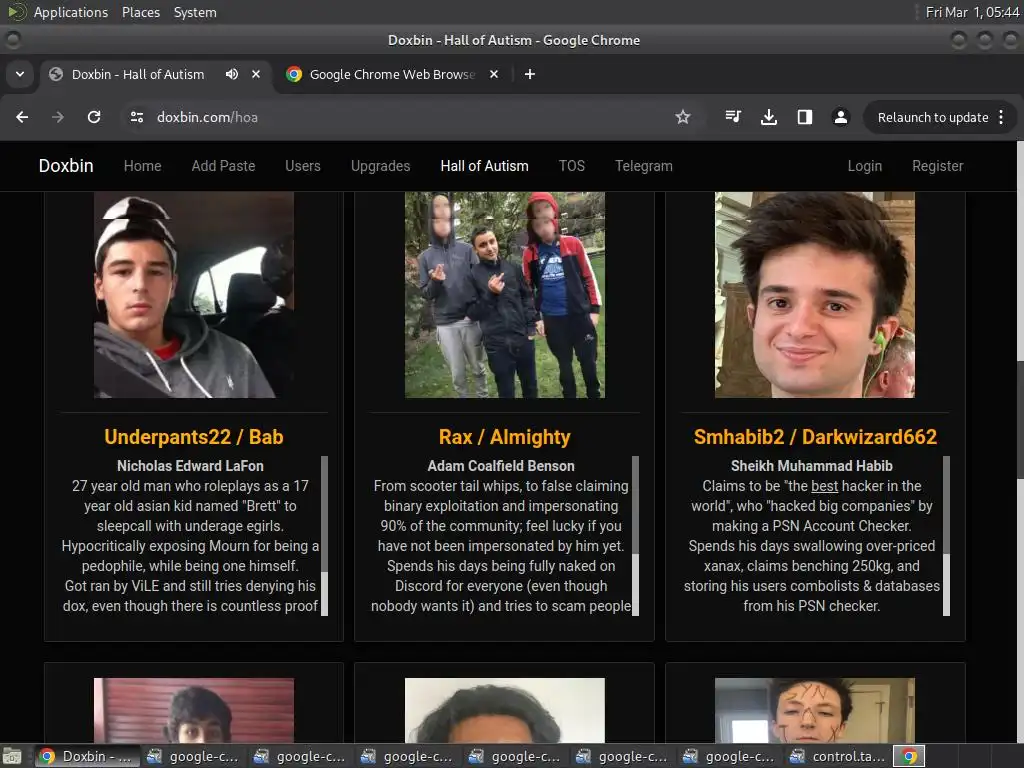This screenshot has height=768, width=1024.
Task: Go to the Home nav link
Action: 142,166
